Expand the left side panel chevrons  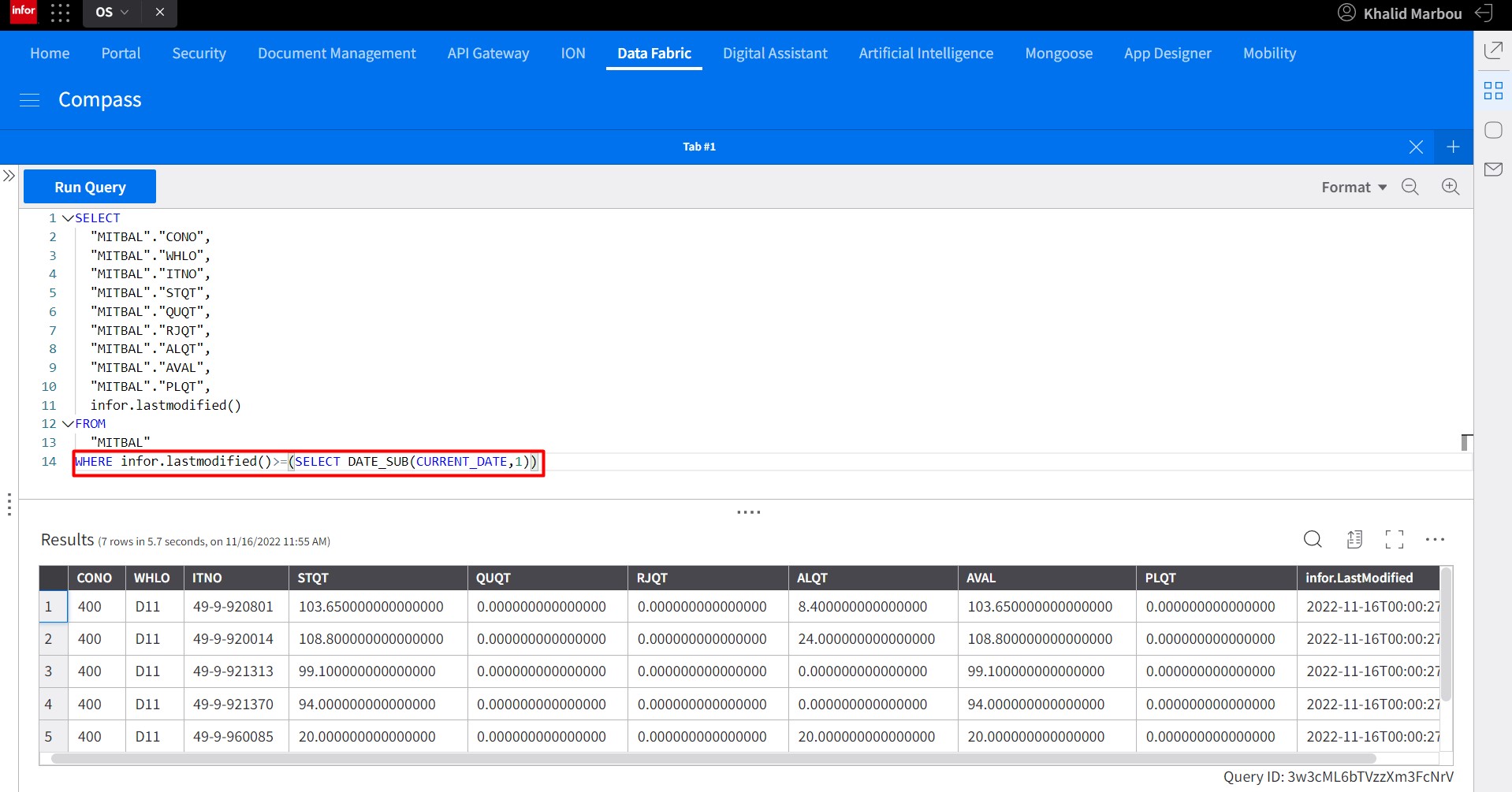(x=9, y=176)
